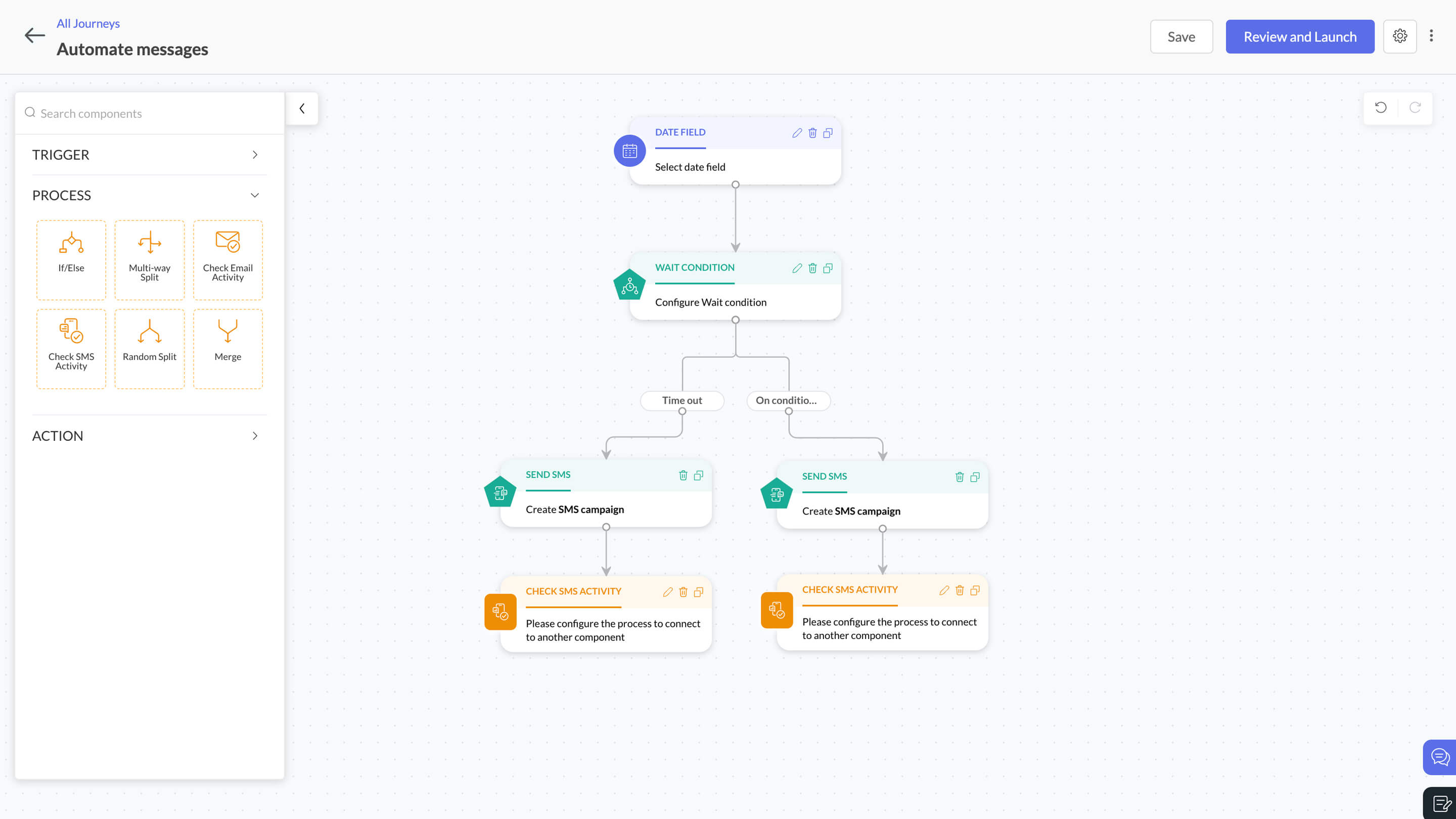Click the WAIT CONDITION node header
The image size is (1456, 819).
pyautogui.click(x=695, y=267)
